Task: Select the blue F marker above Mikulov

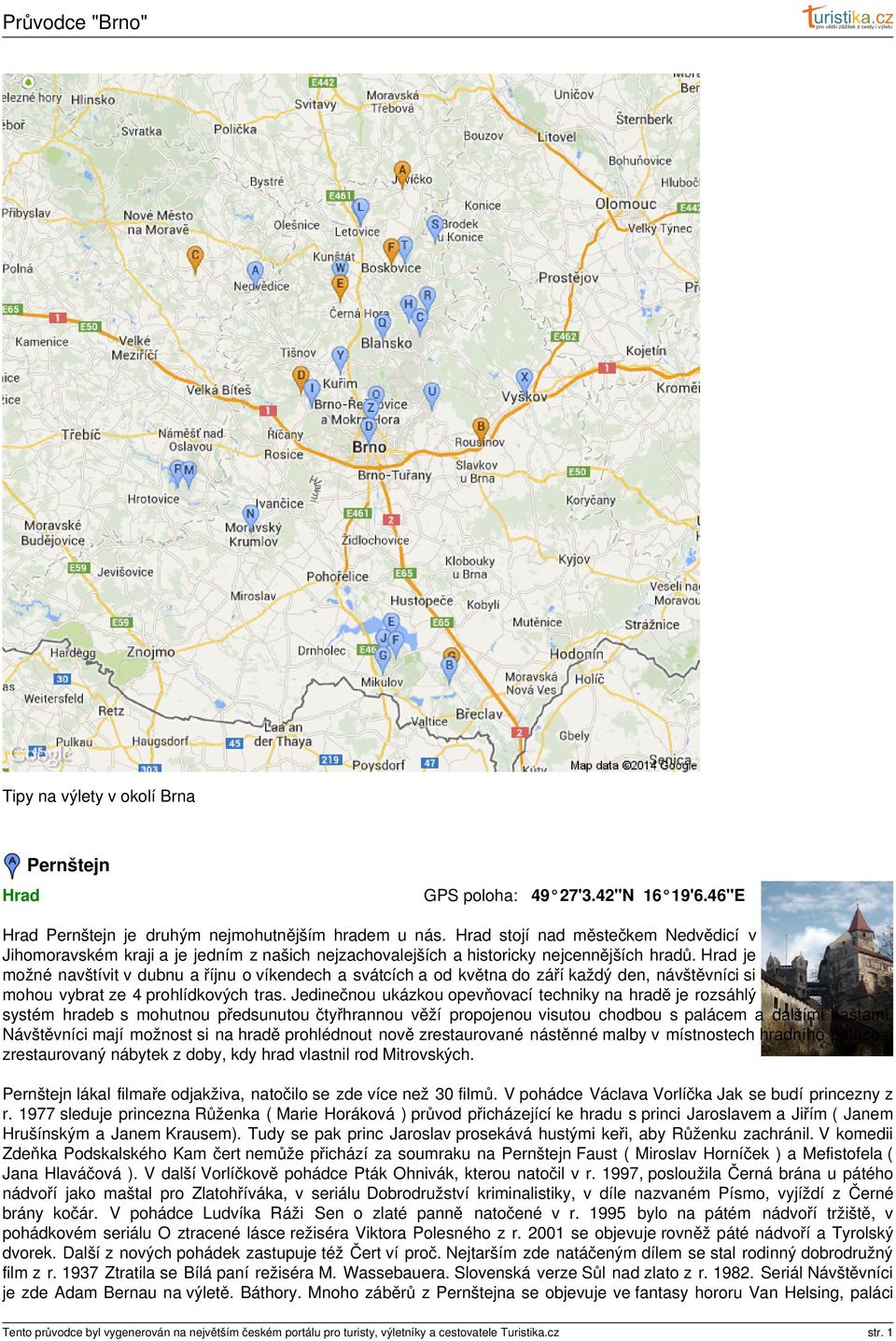Action: tap(396, 642)
